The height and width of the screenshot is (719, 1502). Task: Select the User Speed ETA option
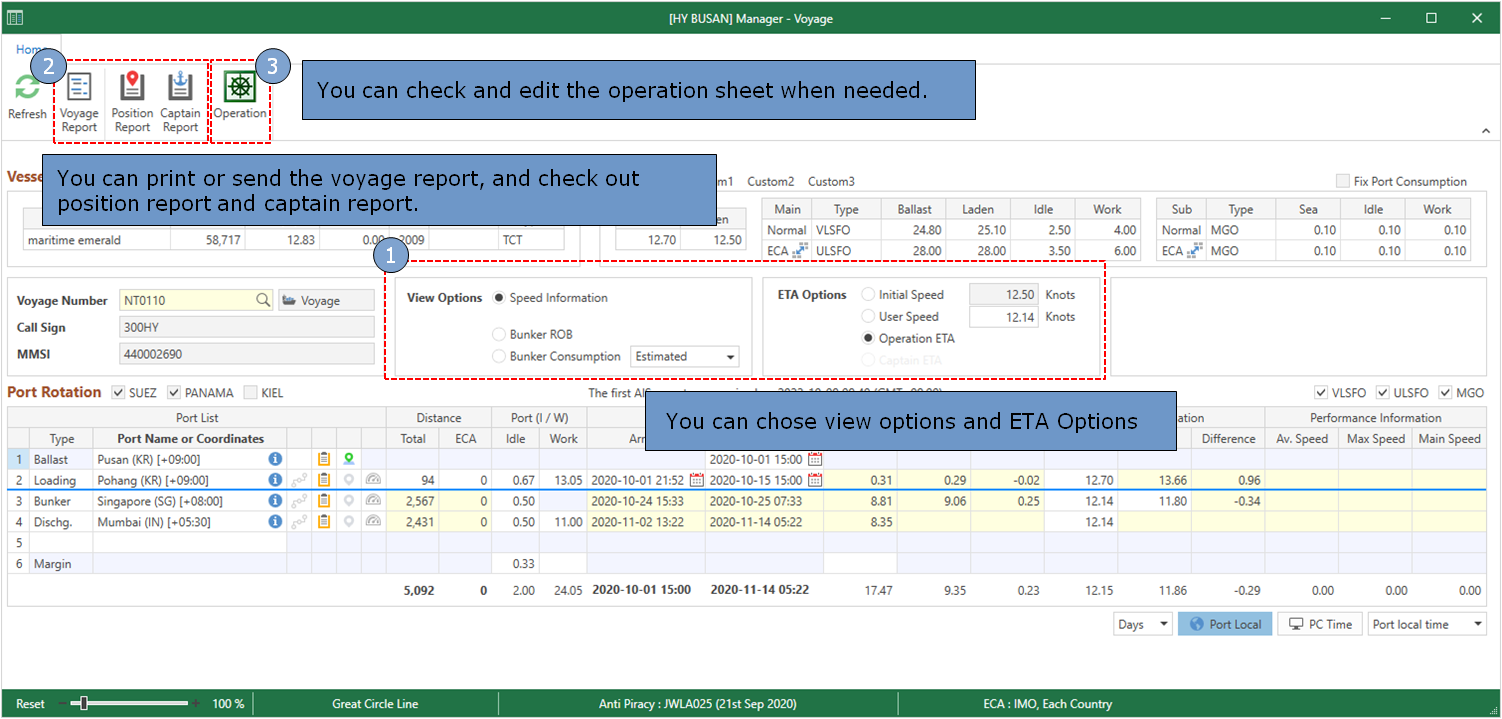click(868, 317)
